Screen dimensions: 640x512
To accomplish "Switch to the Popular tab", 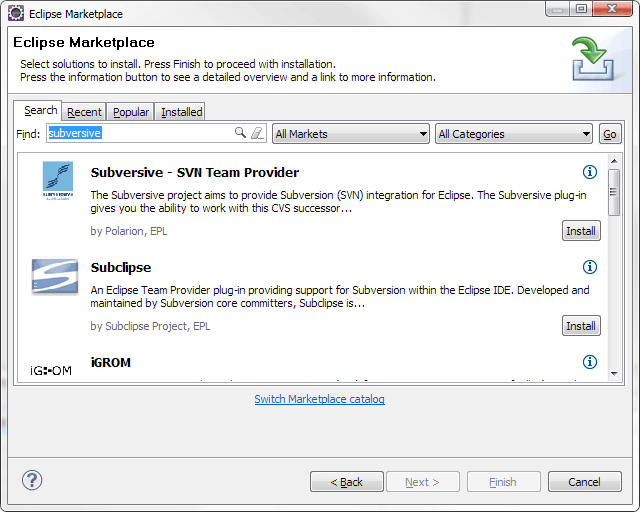I will 131,112.
